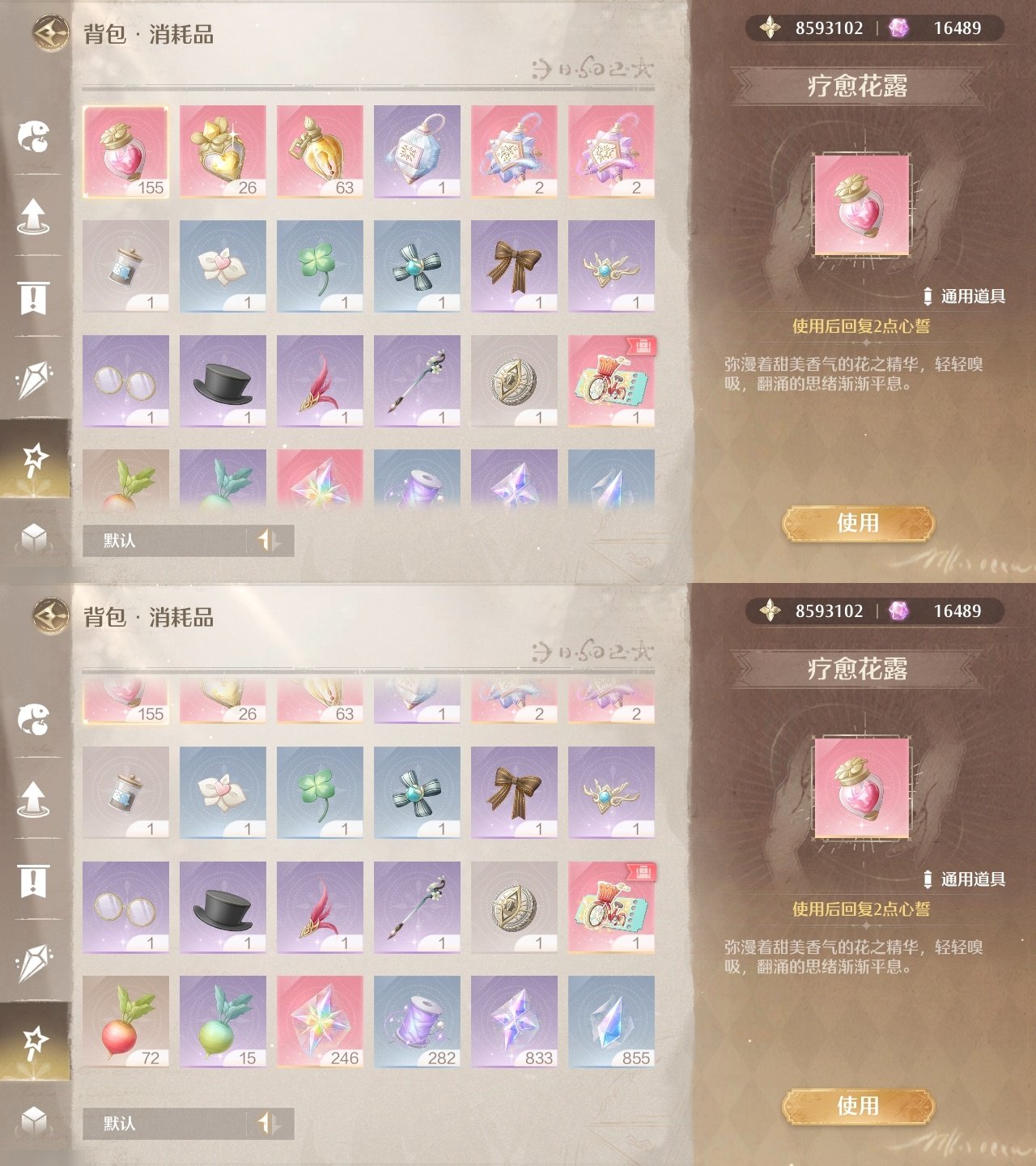Image resolution: width=1036 pixels, height=1166 pixels.
Task: Select the red bicycle ticket in upper grid
Action: (611, 381)
